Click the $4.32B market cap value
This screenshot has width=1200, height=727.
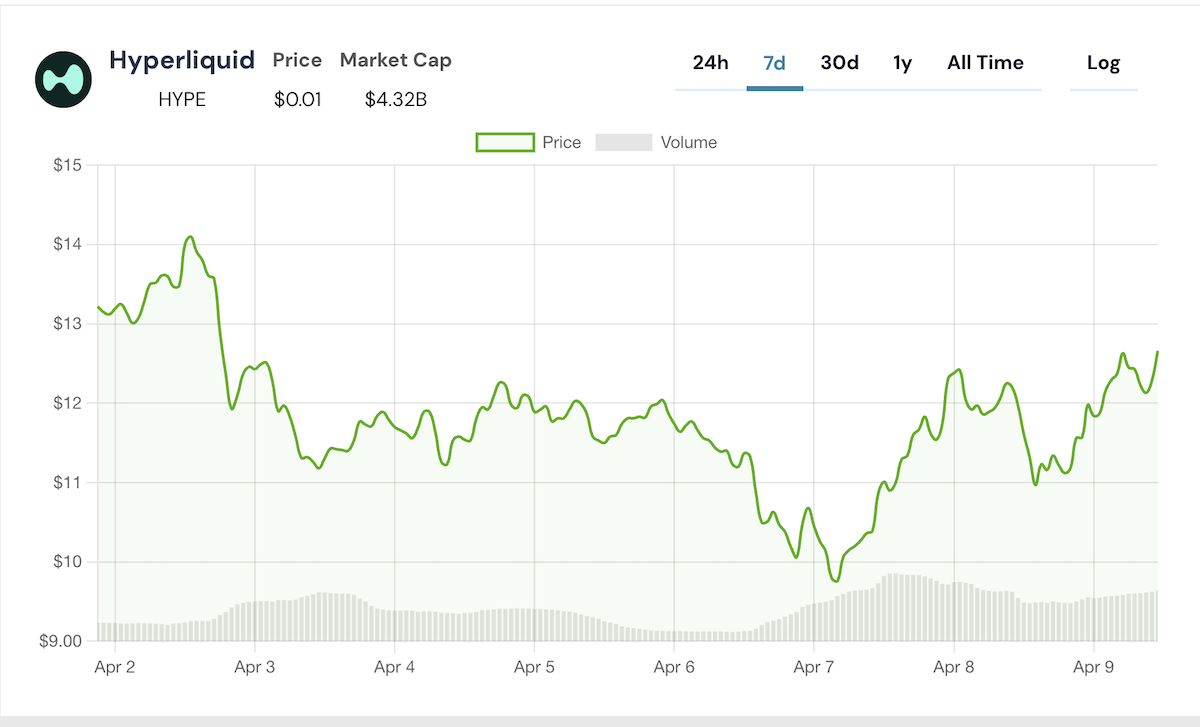396,100
